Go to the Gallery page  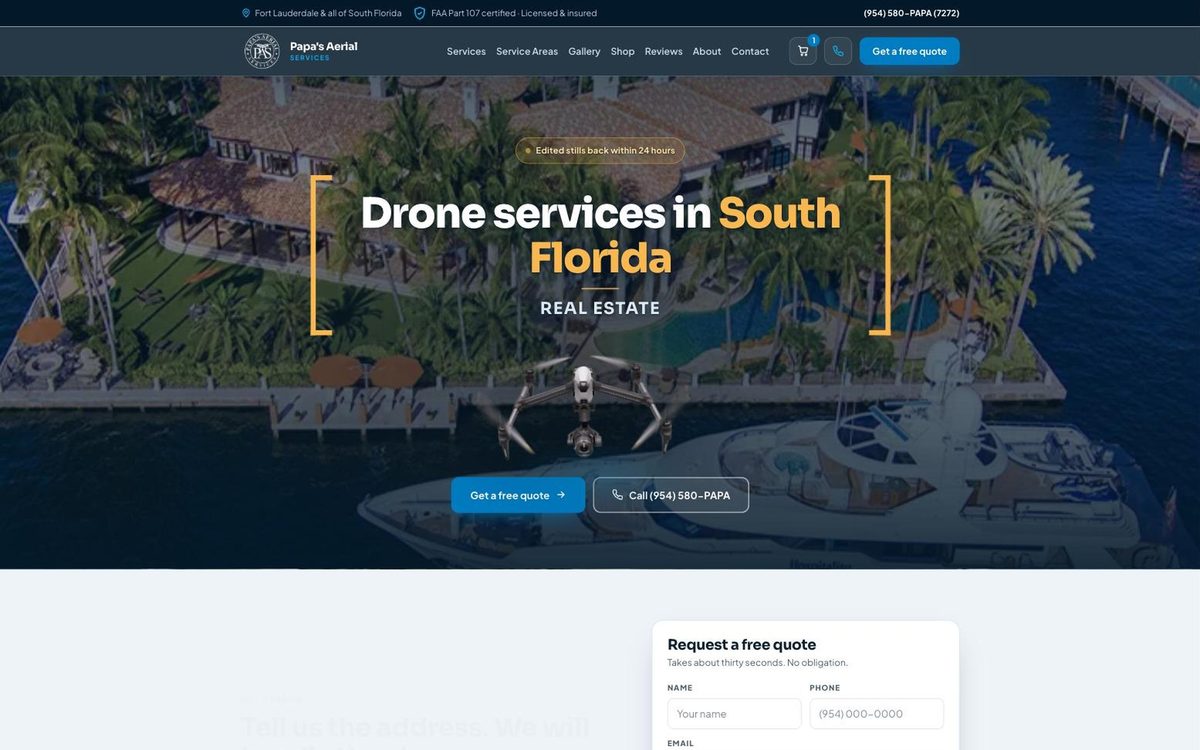pos(584,51)
